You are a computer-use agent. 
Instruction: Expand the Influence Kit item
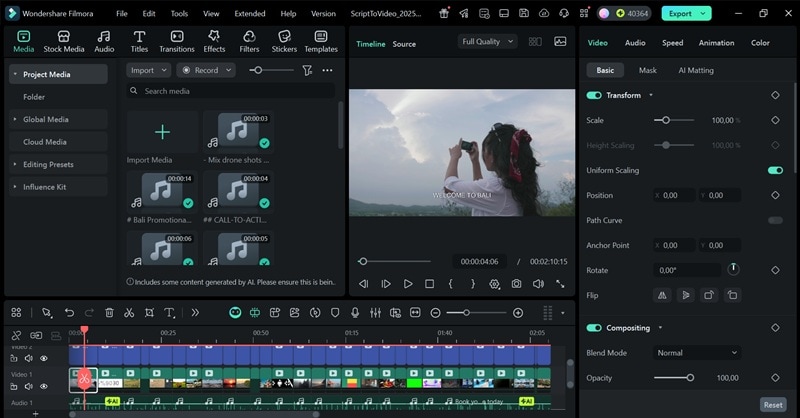[x=15, y=187]
